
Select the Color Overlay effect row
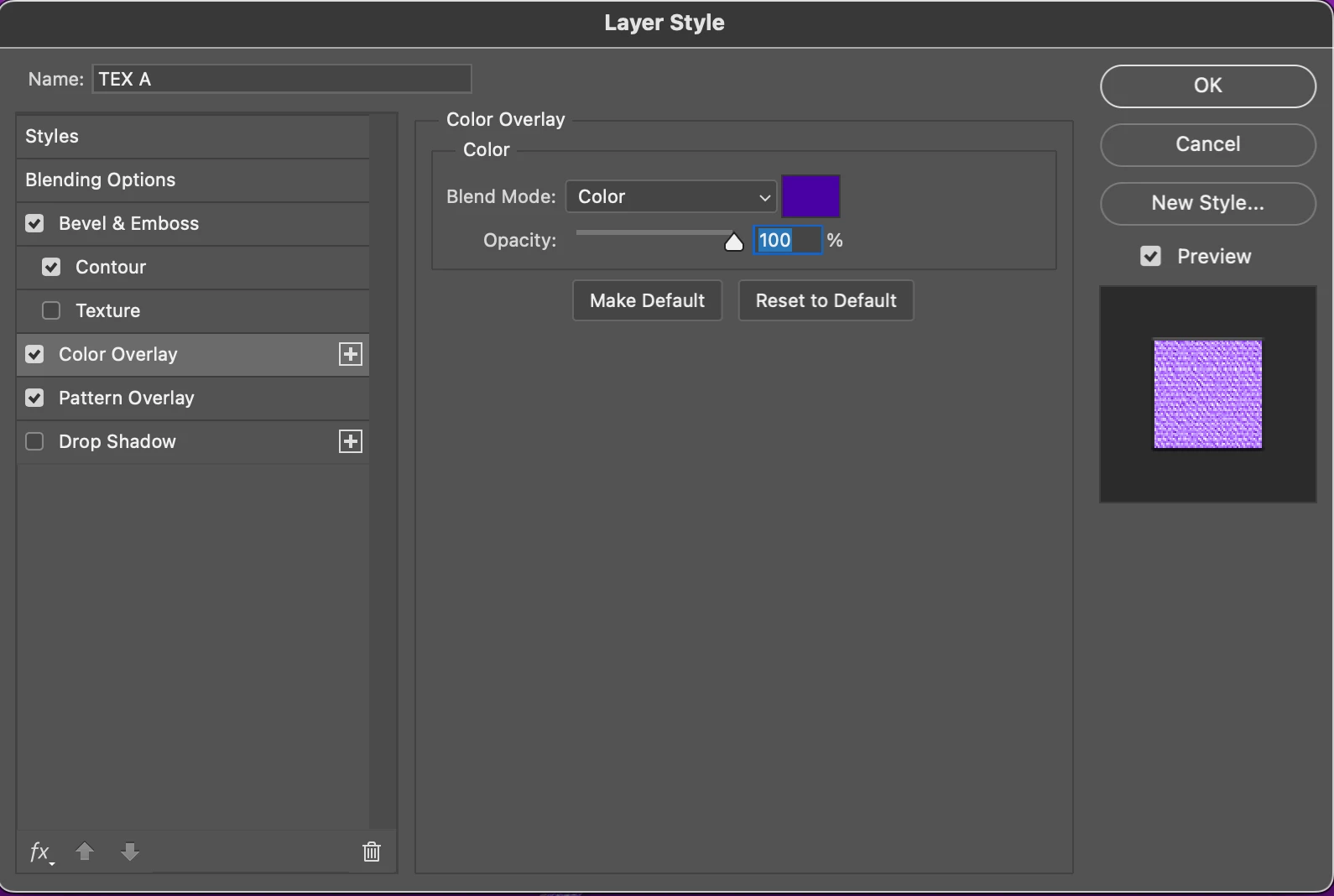192,354
